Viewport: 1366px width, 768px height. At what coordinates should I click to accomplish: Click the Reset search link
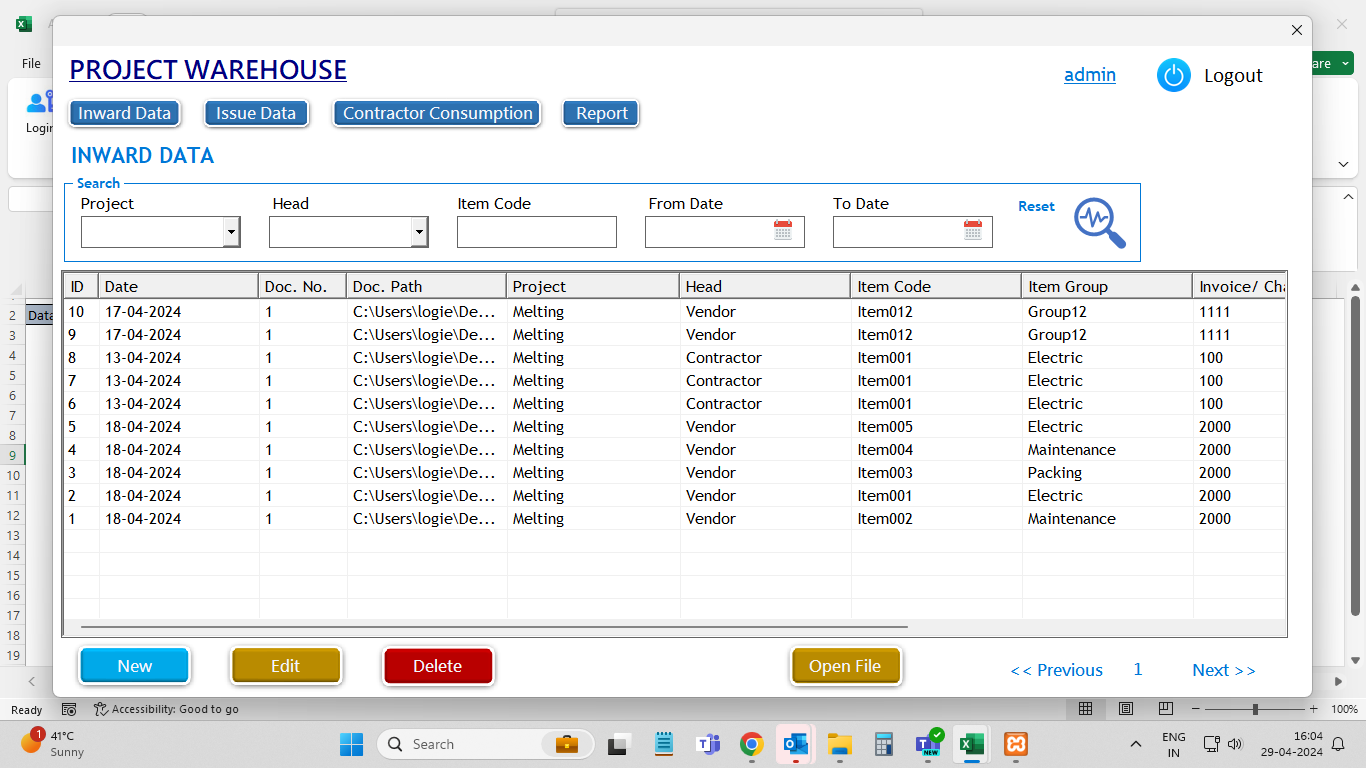[x=1036, y=206]
